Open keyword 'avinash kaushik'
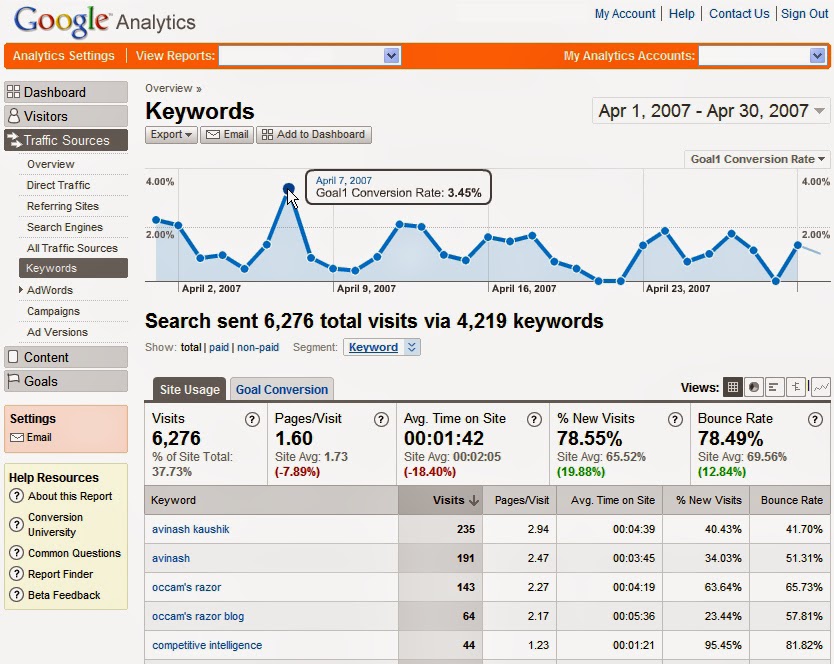The height and width of the screenshot is (664, 834). coord(190,529)
